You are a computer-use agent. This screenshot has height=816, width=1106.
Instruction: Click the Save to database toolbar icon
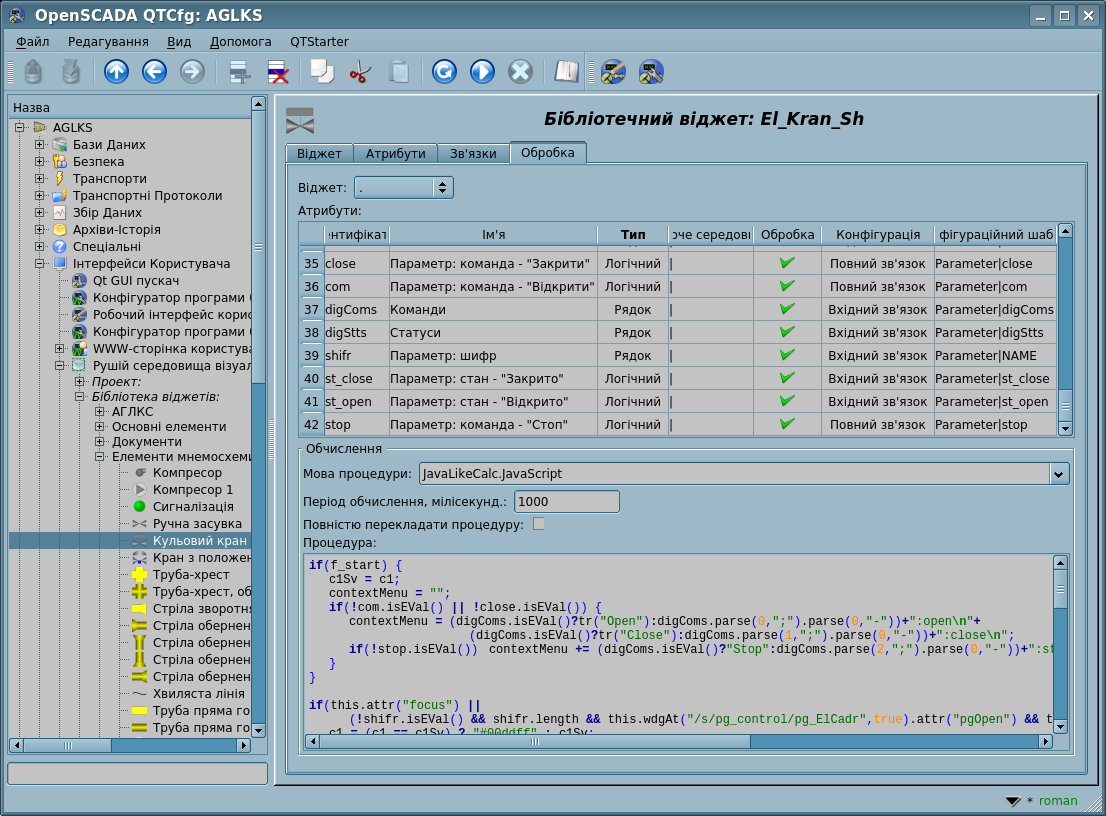tap(71, 72)
